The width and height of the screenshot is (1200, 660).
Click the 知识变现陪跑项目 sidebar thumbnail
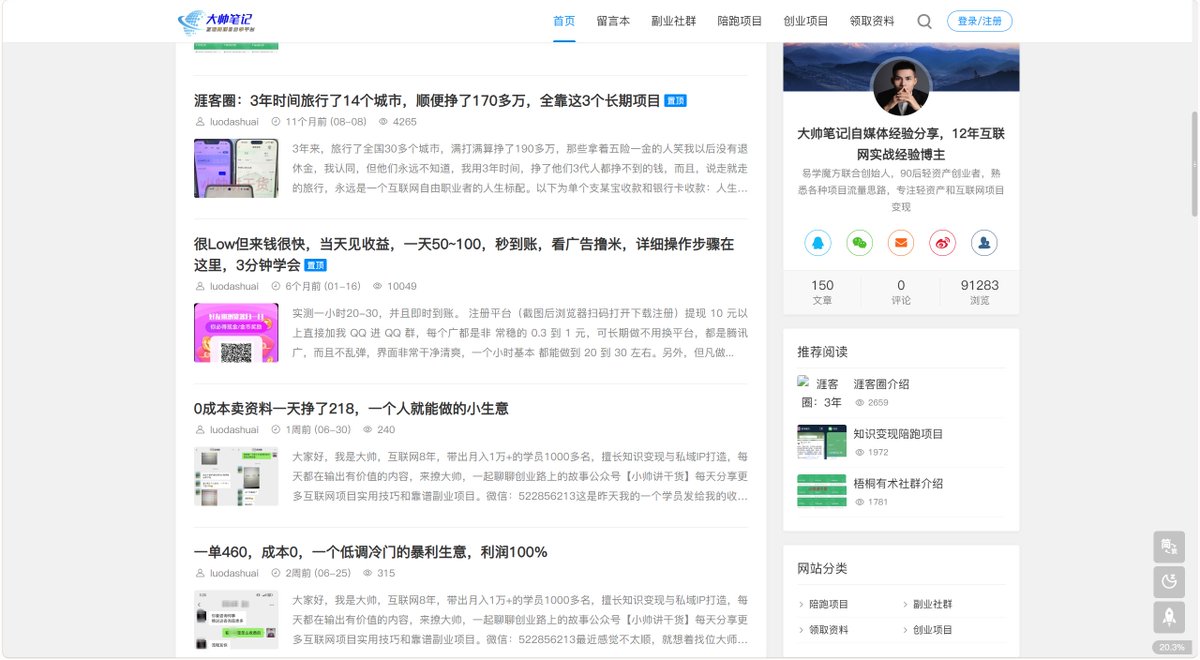[x=822, y=442]
